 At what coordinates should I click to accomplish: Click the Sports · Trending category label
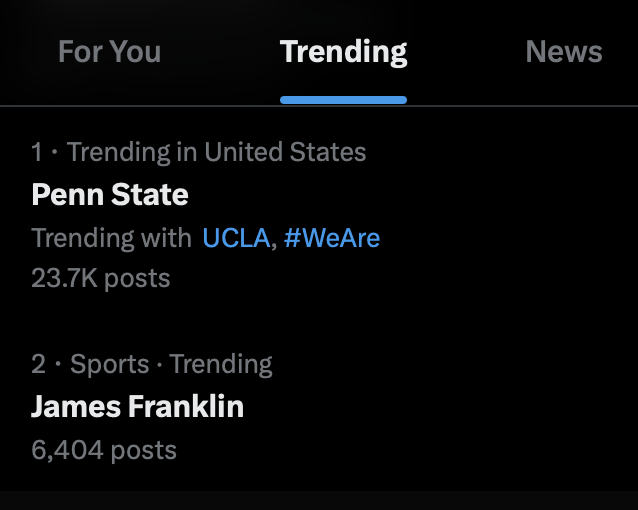pos(171,364)
